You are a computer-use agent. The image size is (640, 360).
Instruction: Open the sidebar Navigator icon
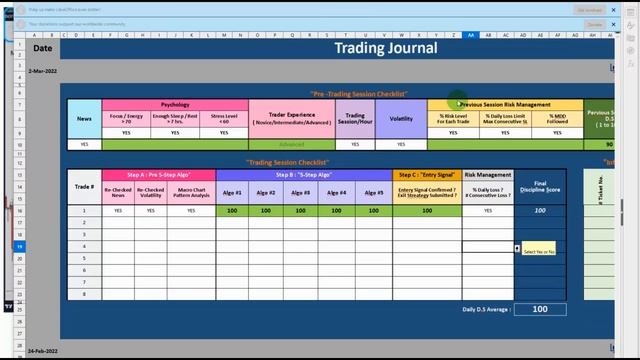click(x=631, y=51)
